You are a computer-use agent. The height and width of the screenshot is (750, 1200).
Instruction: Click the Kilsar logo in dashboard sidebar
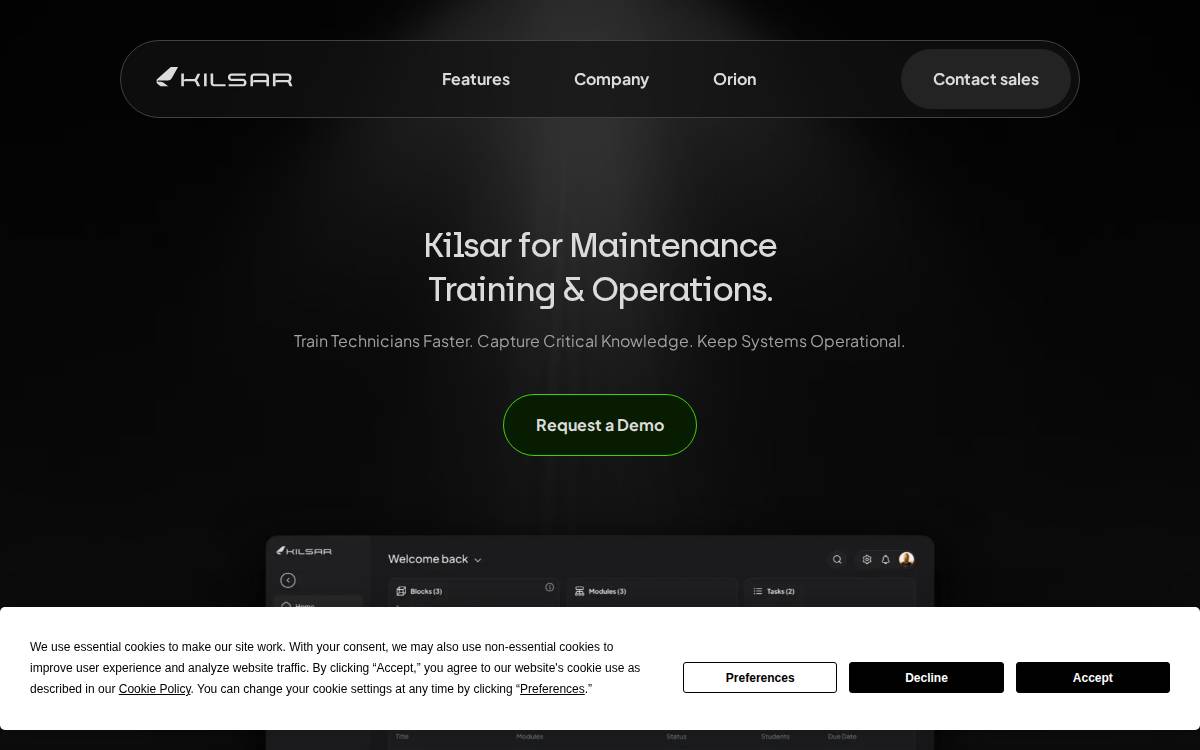(x=304, y=551)
